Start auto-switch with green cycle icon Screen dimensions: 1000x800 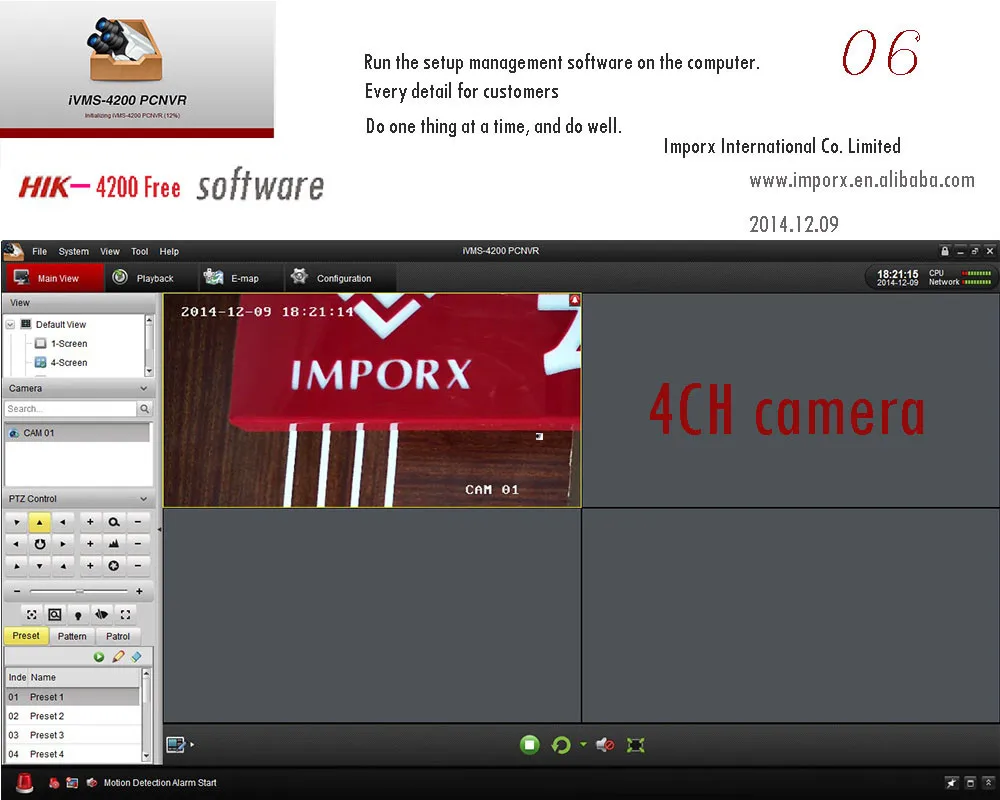[561, 744]
